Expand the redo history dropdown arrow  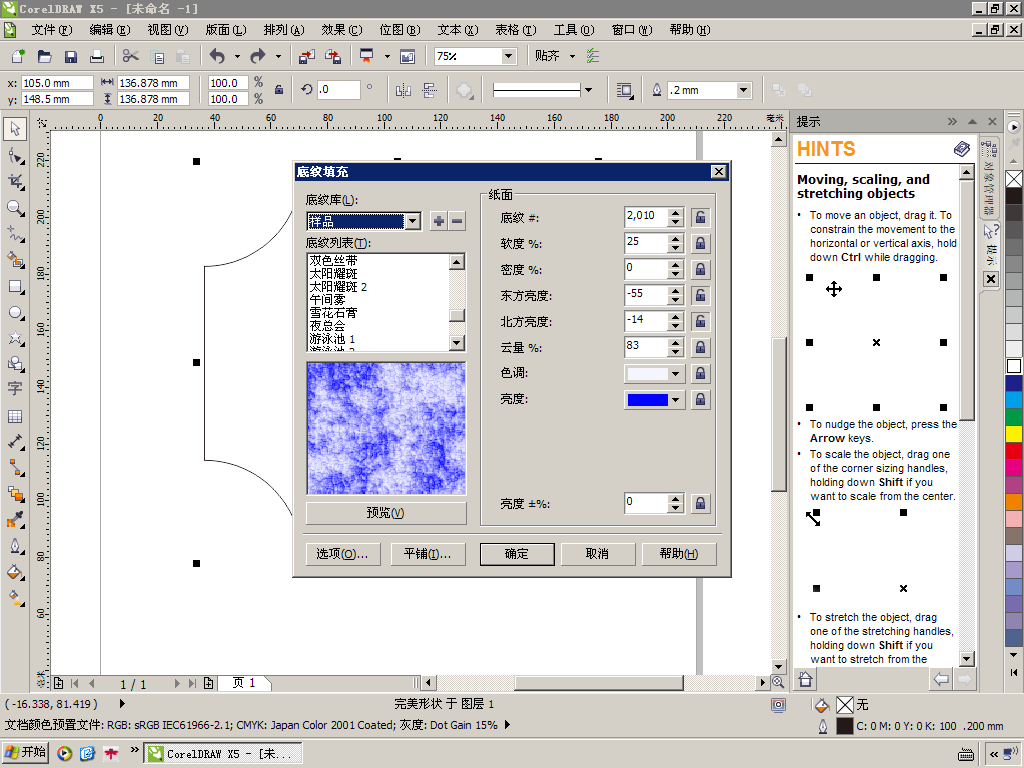[278, 57]
